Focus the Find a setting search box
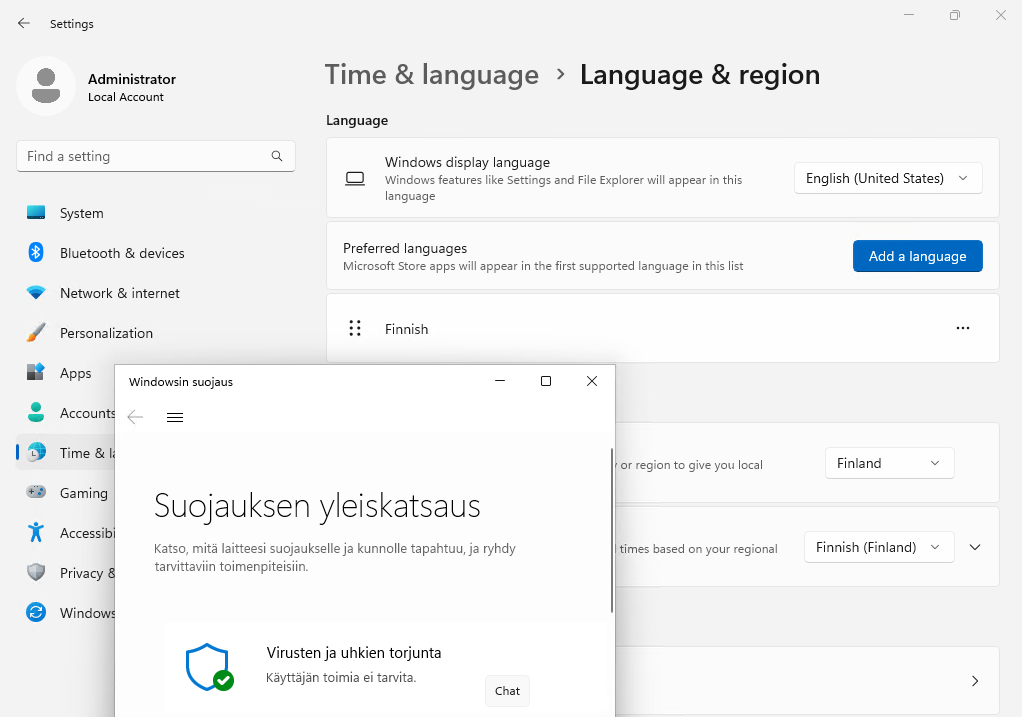The width and height of the screenshot is (1022, 717). (156, 156)
